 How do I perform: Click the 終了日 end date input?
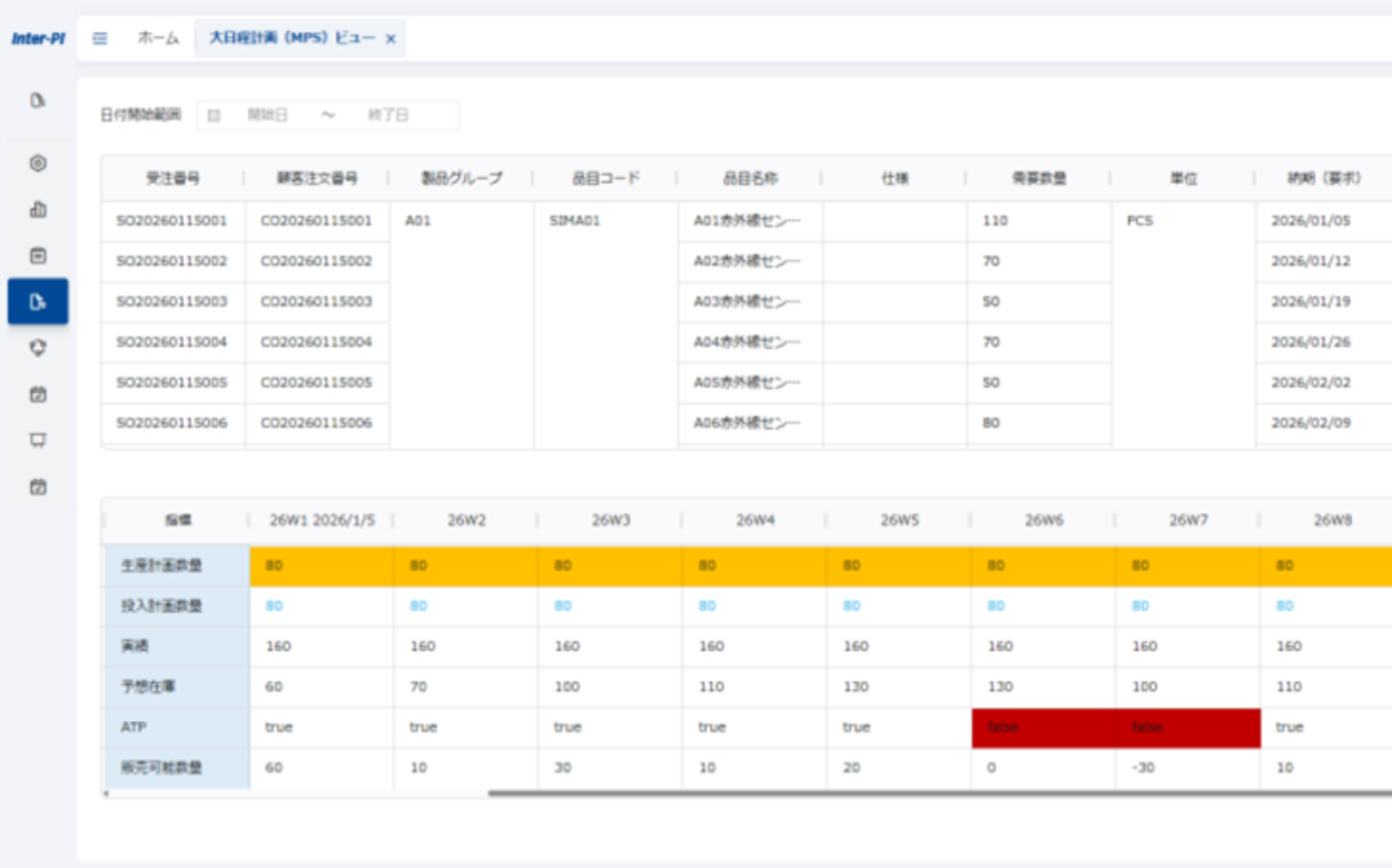[389, 115]
